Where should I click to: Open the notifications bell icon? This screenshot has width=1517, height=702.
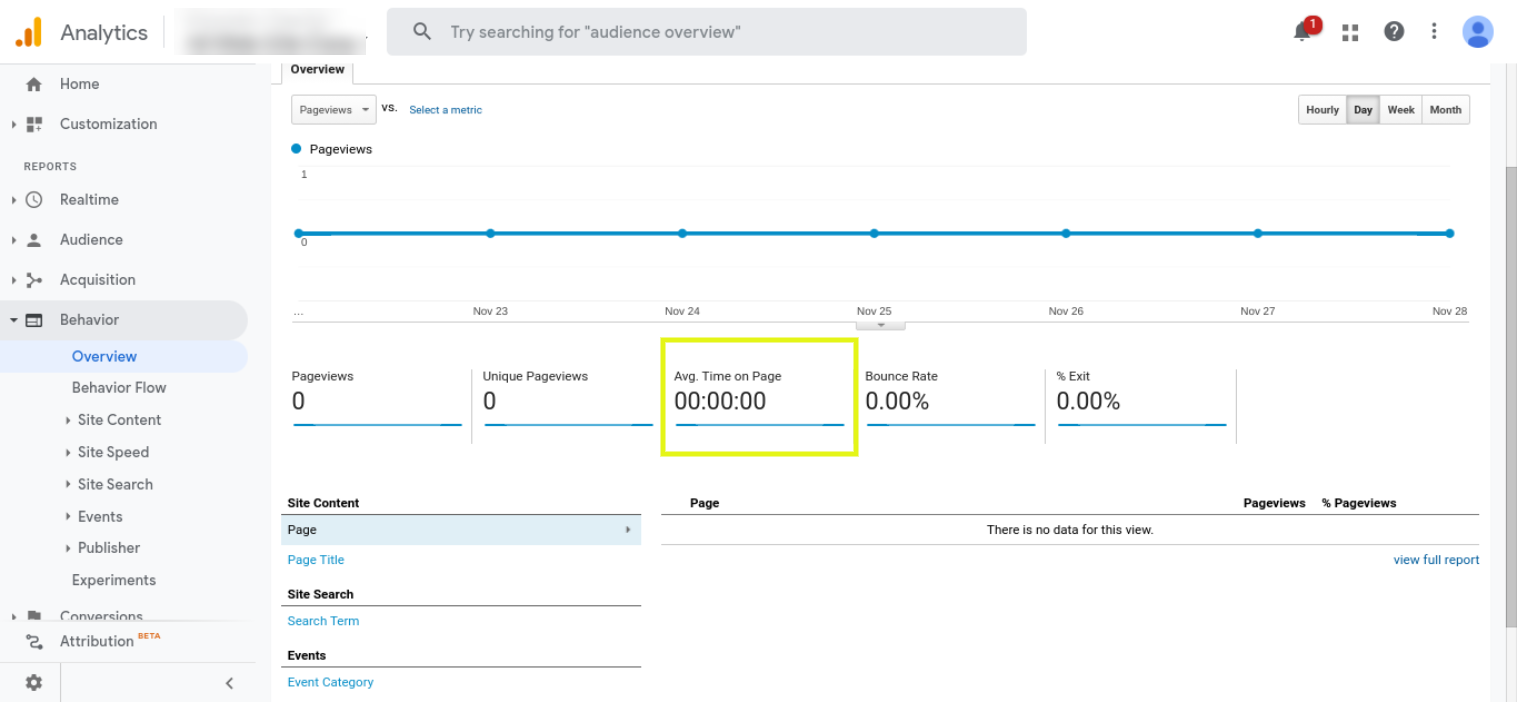(x=1302, y=32)
